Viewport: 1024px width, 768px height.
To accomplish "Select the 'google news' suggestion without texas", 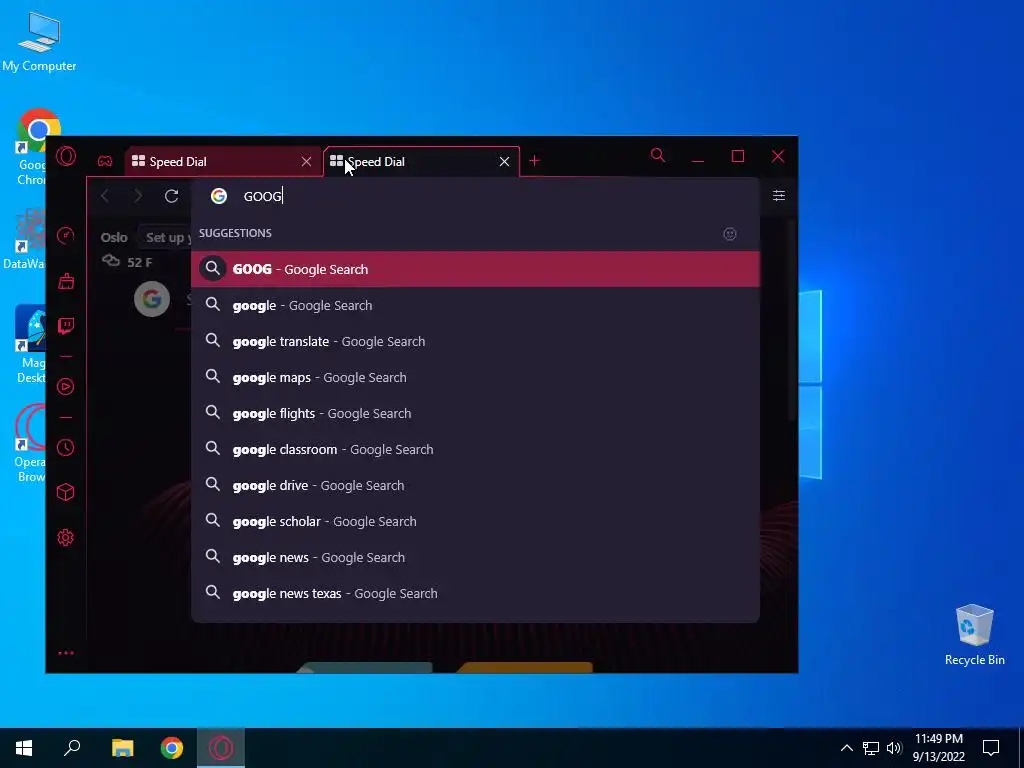I will tap(475, 557).
